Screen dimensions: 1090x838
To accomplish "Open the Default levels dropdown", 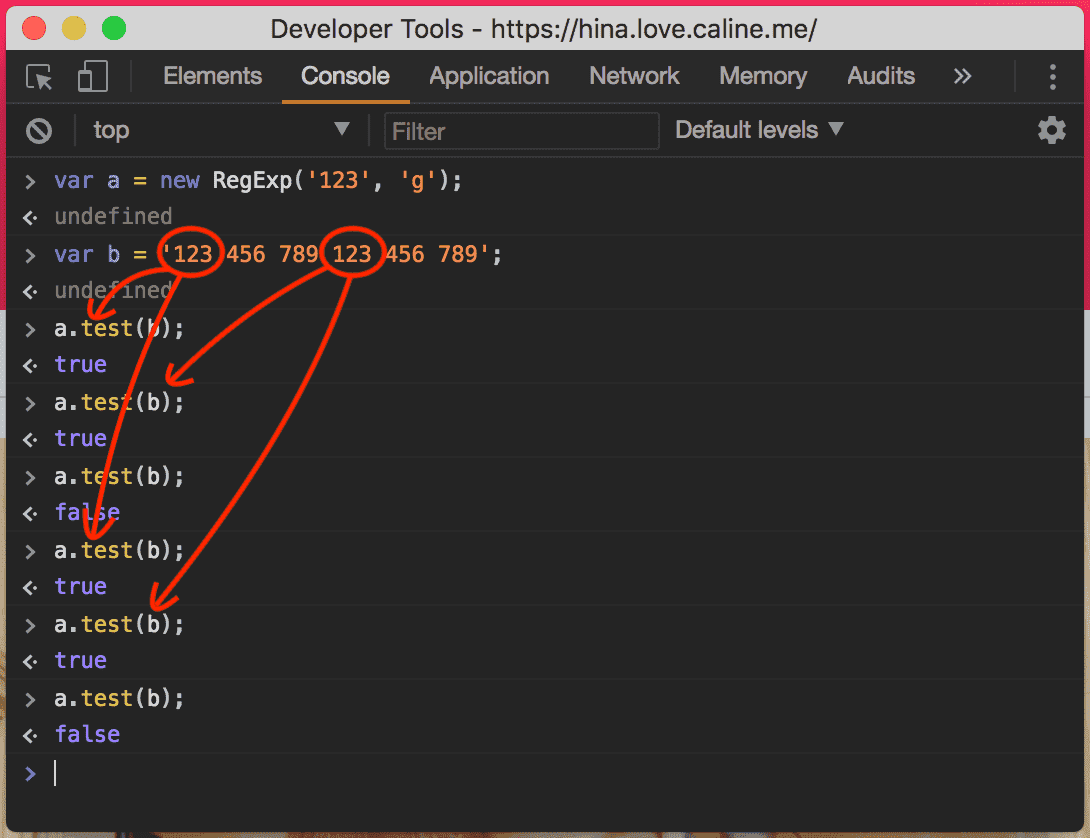I will [x=758, y=130].
